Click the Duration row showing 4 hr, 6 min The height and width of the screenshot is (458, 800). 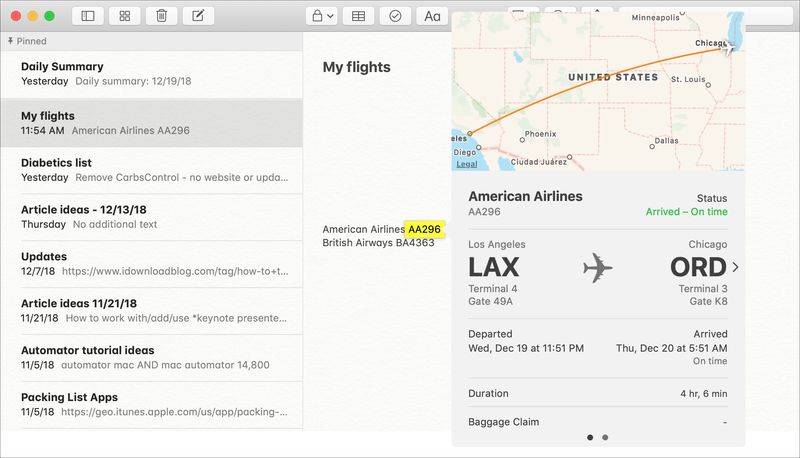pos(597,393)
